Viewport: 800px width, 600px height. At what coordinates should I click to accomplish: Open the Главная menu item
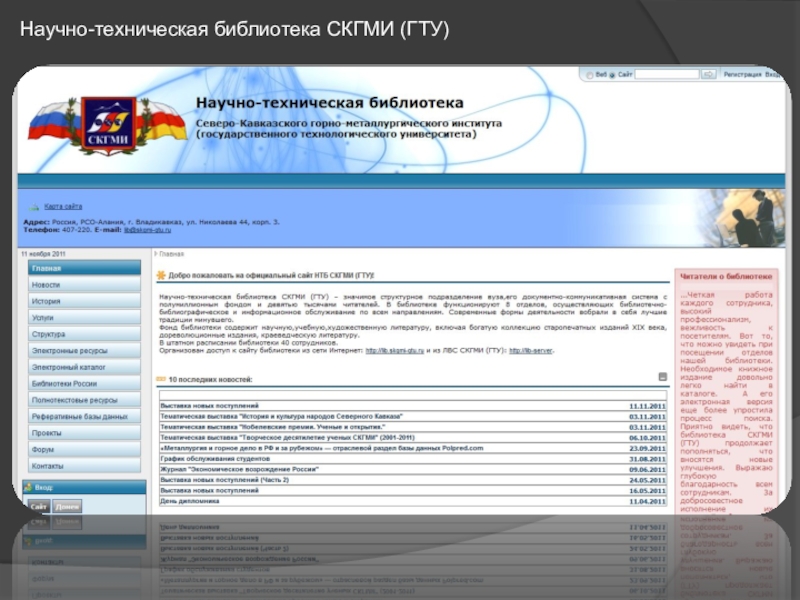84,268
